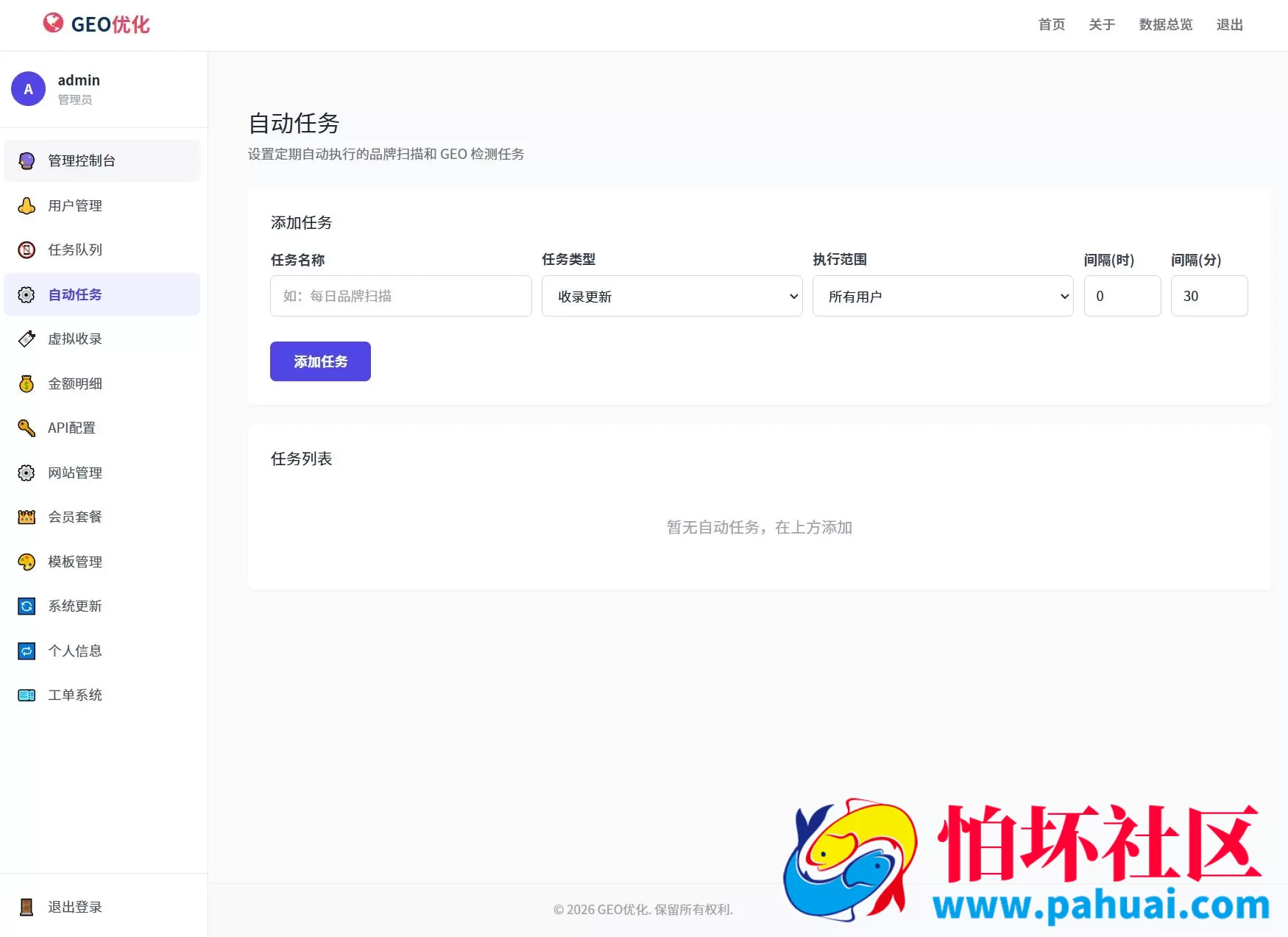
Task: Click the 虚拟收录 tag icon
Action: (26, 339)
